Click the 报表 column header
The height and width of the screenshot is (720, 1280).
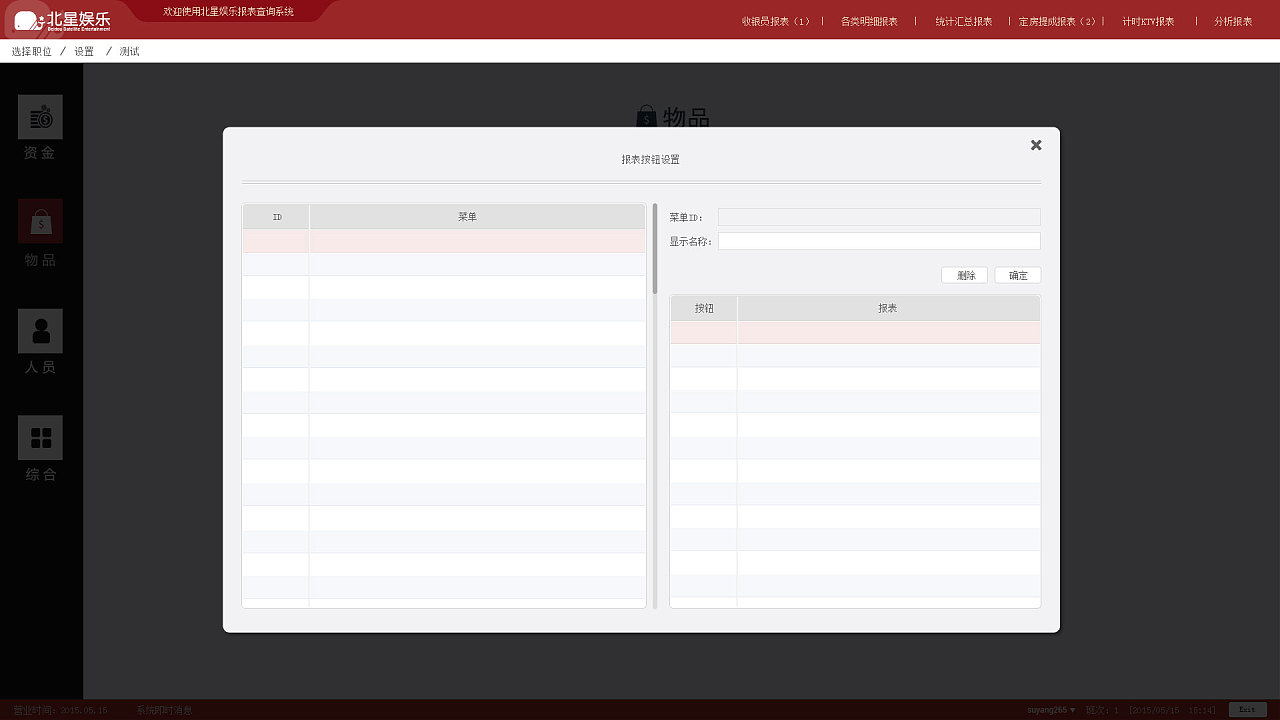point(889,308)
